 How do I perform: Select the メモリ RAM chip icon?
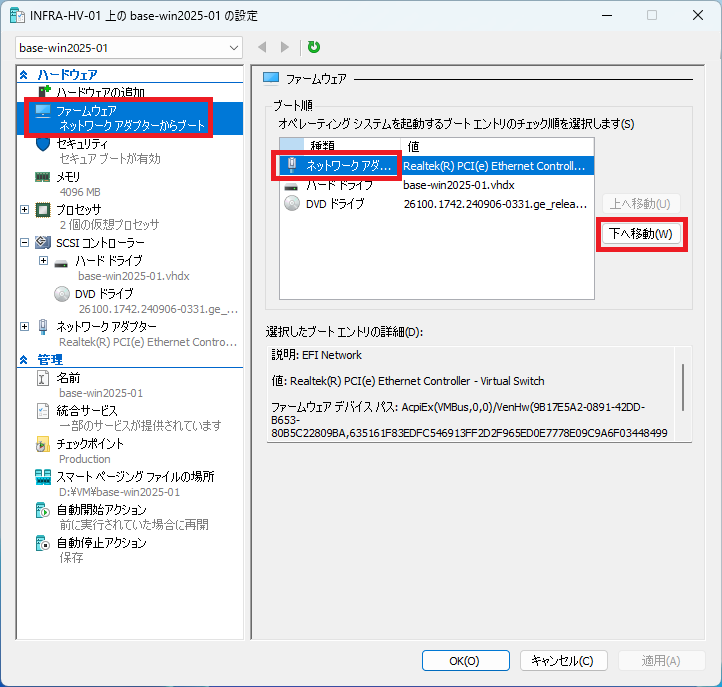[x=42, y=177]
